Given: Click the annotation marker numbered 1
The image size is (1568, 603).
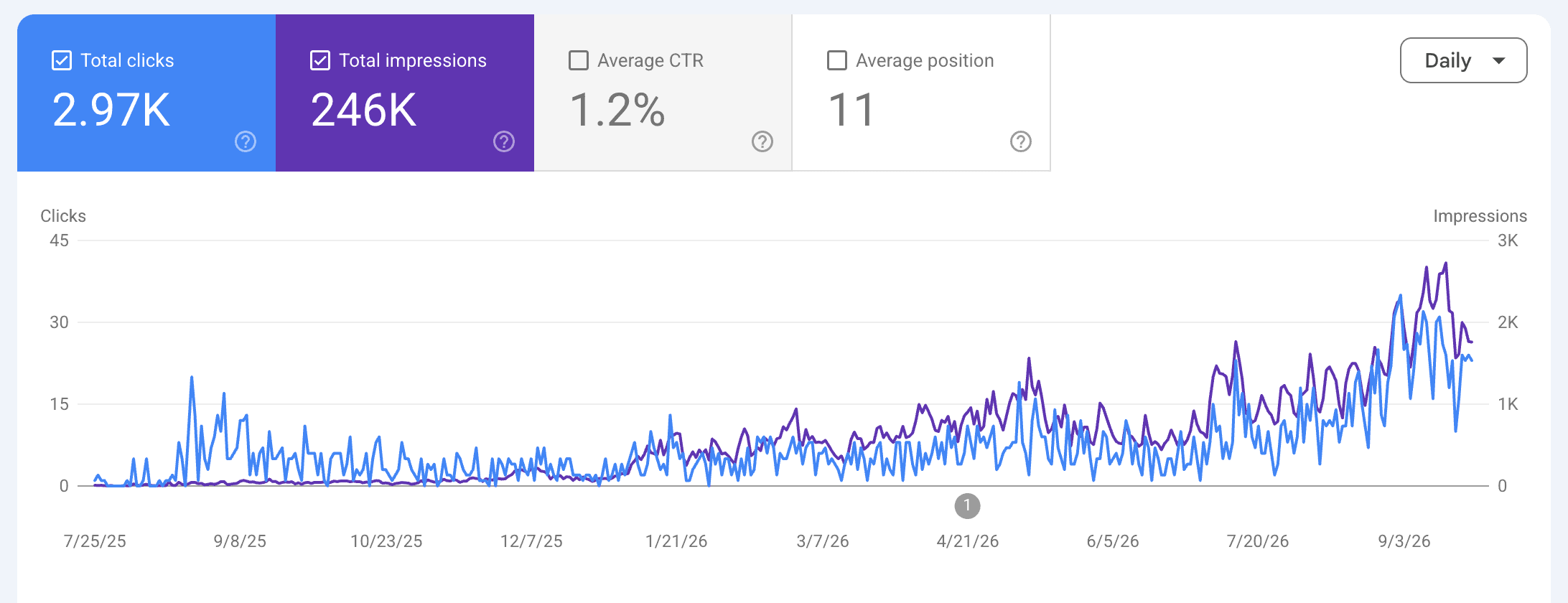Looking at the screenshot, I should (967, 505).
